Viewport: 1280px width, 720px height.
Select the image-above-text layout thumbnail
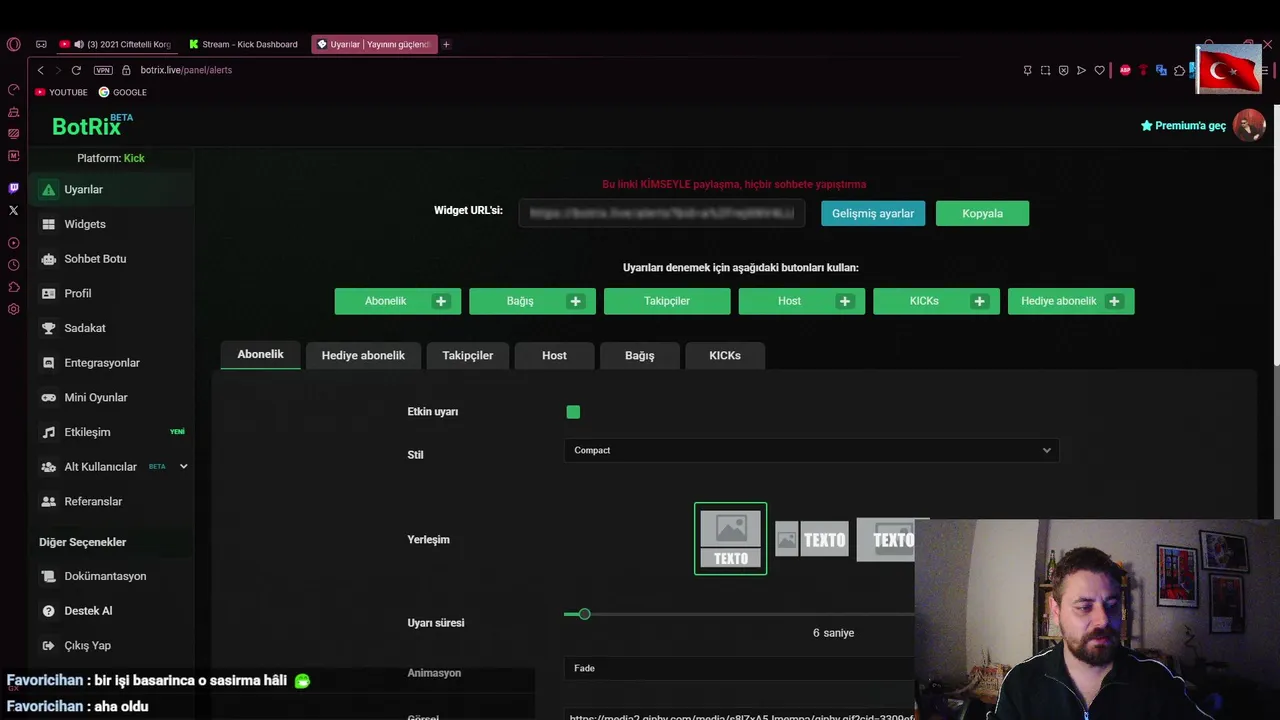pos(731,539)
